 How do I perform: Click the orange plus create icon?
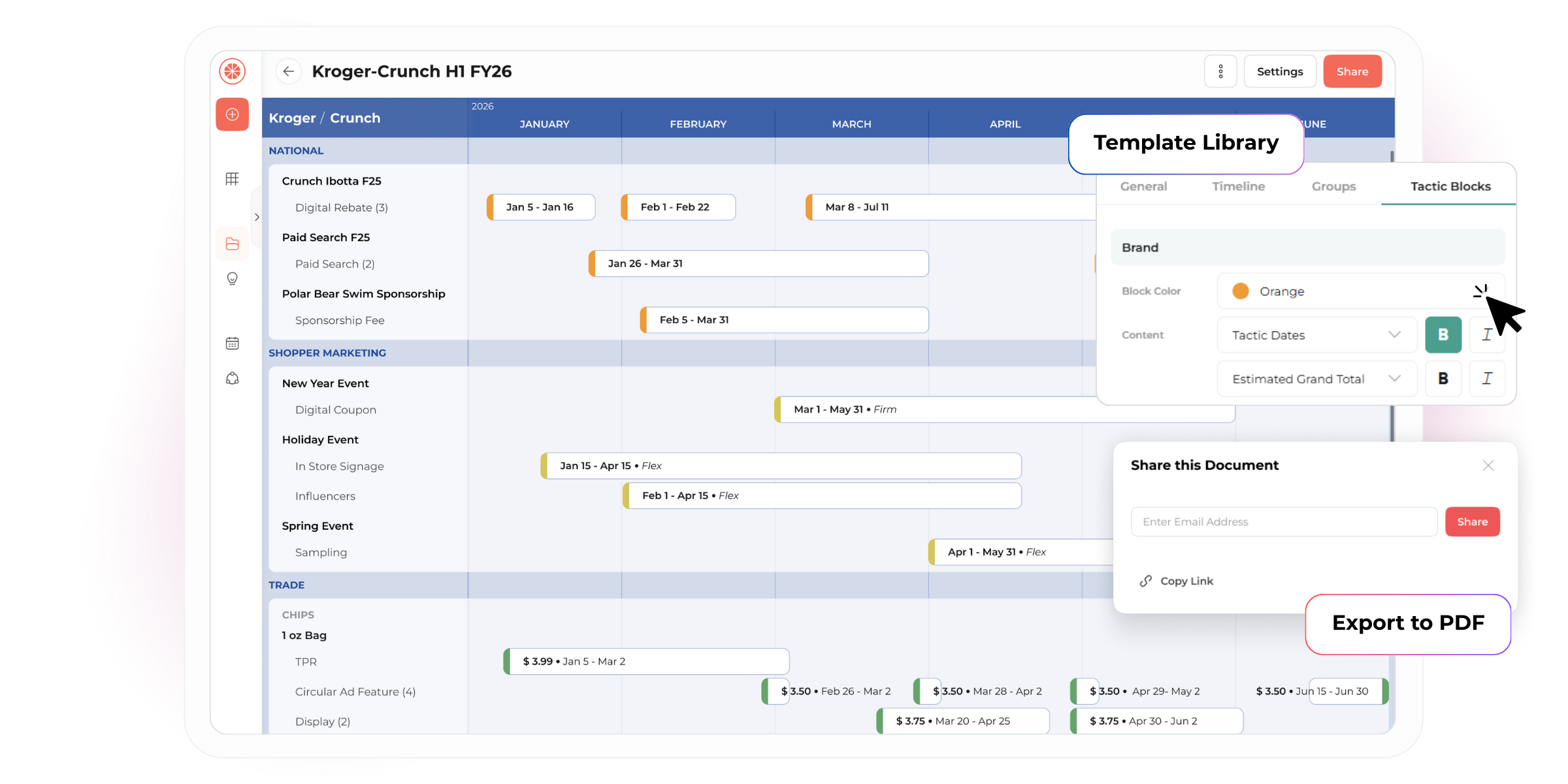(233, 114)
